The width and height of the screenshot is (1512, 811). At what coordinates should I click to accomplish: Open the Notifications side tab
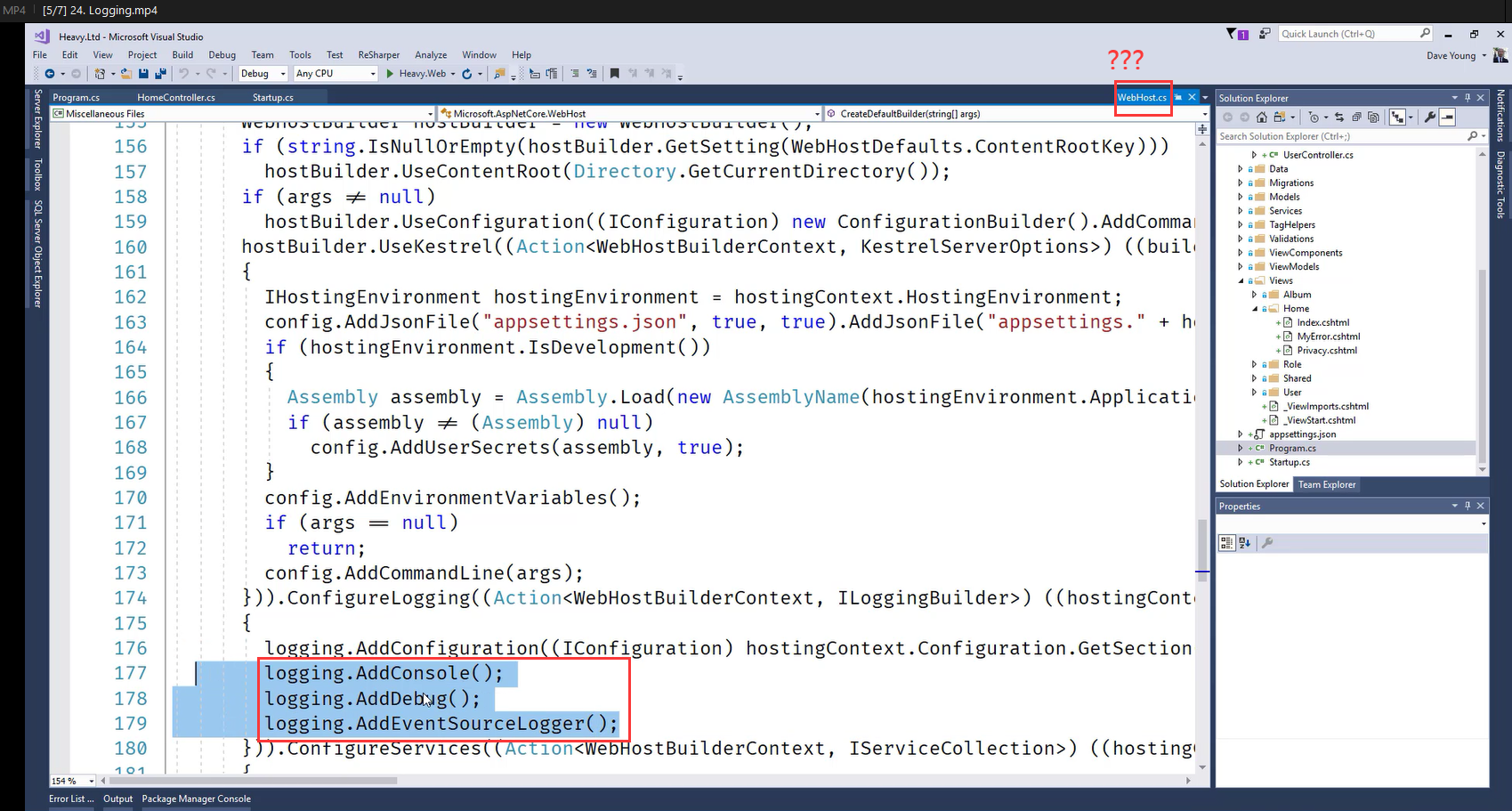point(1500,116)
